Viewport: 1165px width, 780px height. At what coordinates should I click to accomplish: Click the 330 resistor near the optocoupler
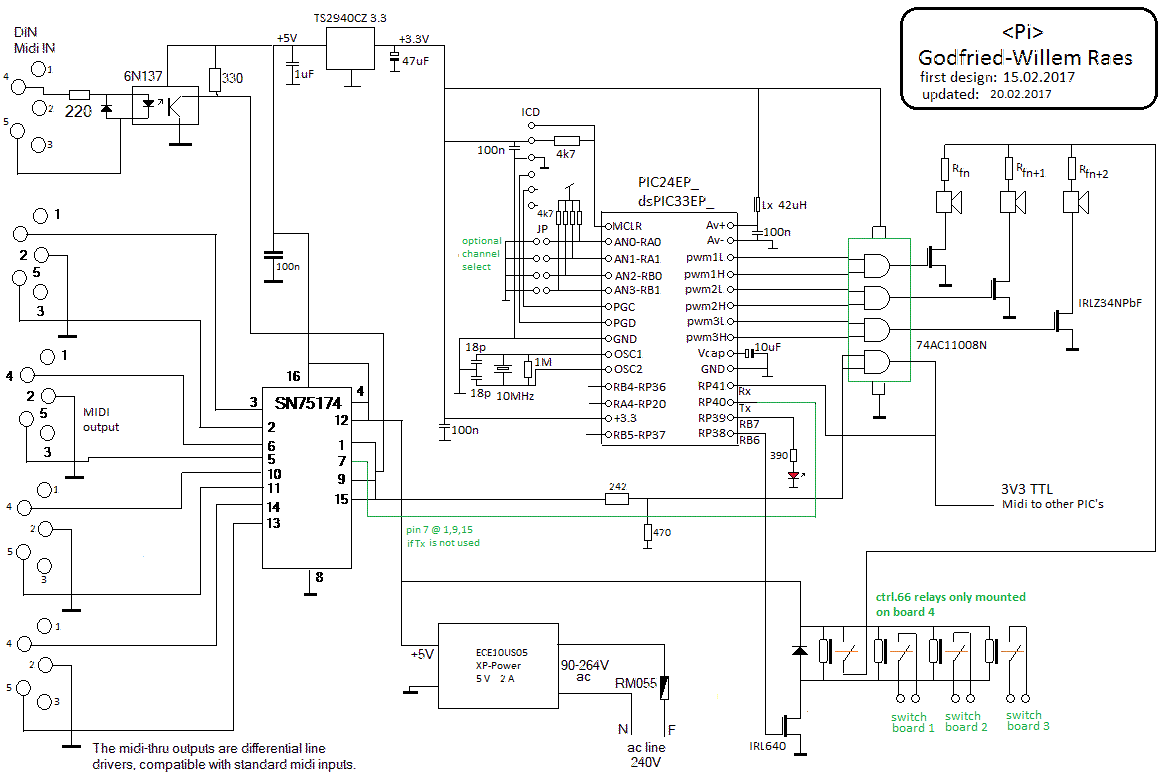(215, 80)
